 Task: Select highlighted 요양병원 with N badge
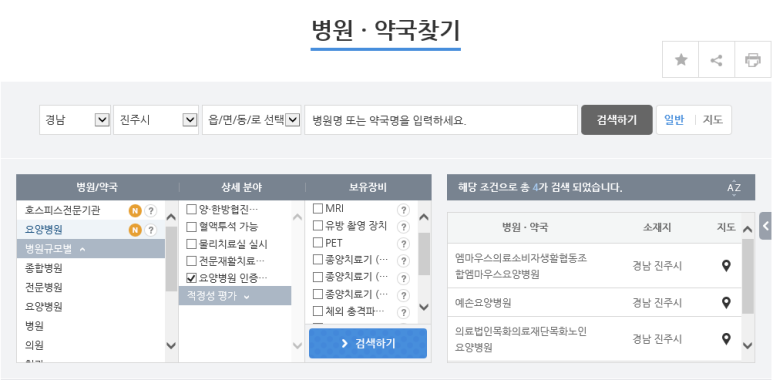pyautogui.click(x=44, y=230)
